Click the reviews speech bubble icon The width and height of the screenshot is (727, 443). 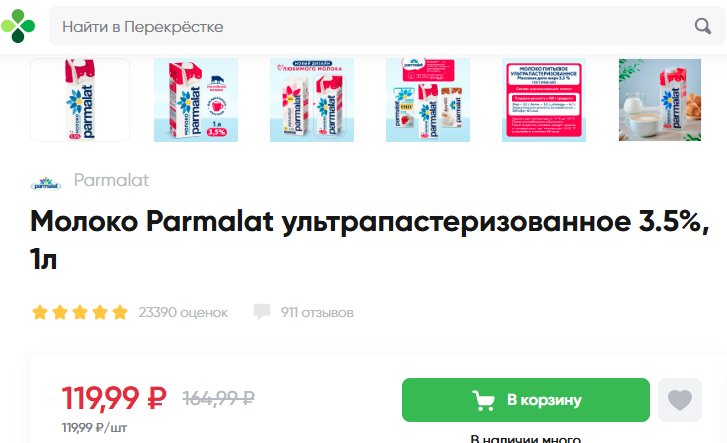262,312
